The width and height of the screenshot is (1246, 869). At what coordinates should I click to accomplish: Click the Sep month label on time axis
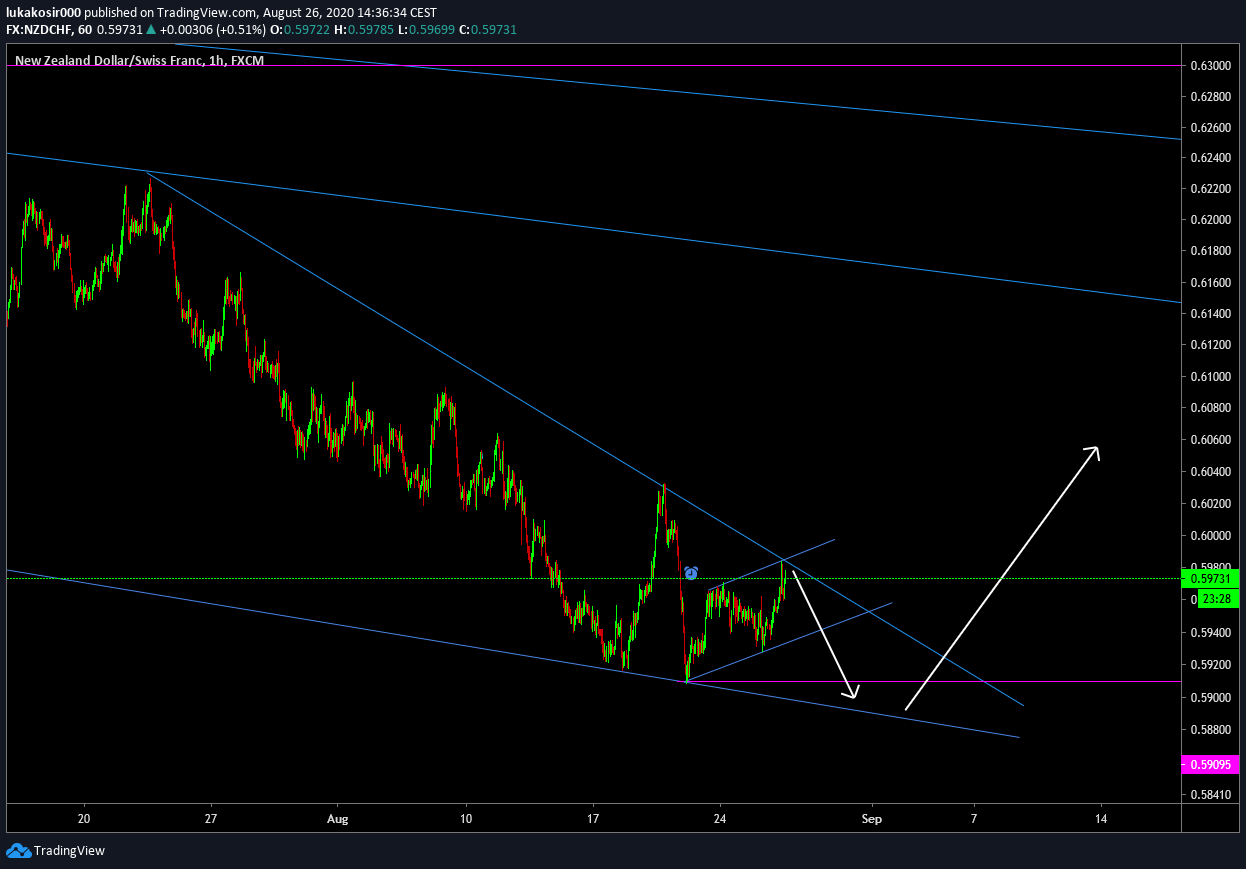(872, 817)
